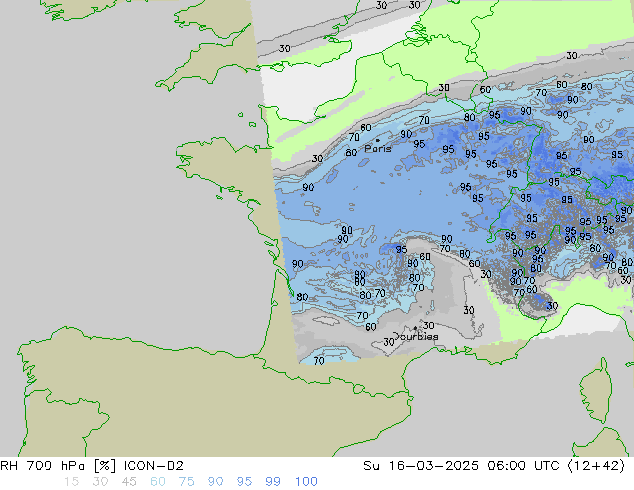Click the '30' entry in the bottom legend
The width and height of the screenshot is (634, 490).
[x=100, y=482]
